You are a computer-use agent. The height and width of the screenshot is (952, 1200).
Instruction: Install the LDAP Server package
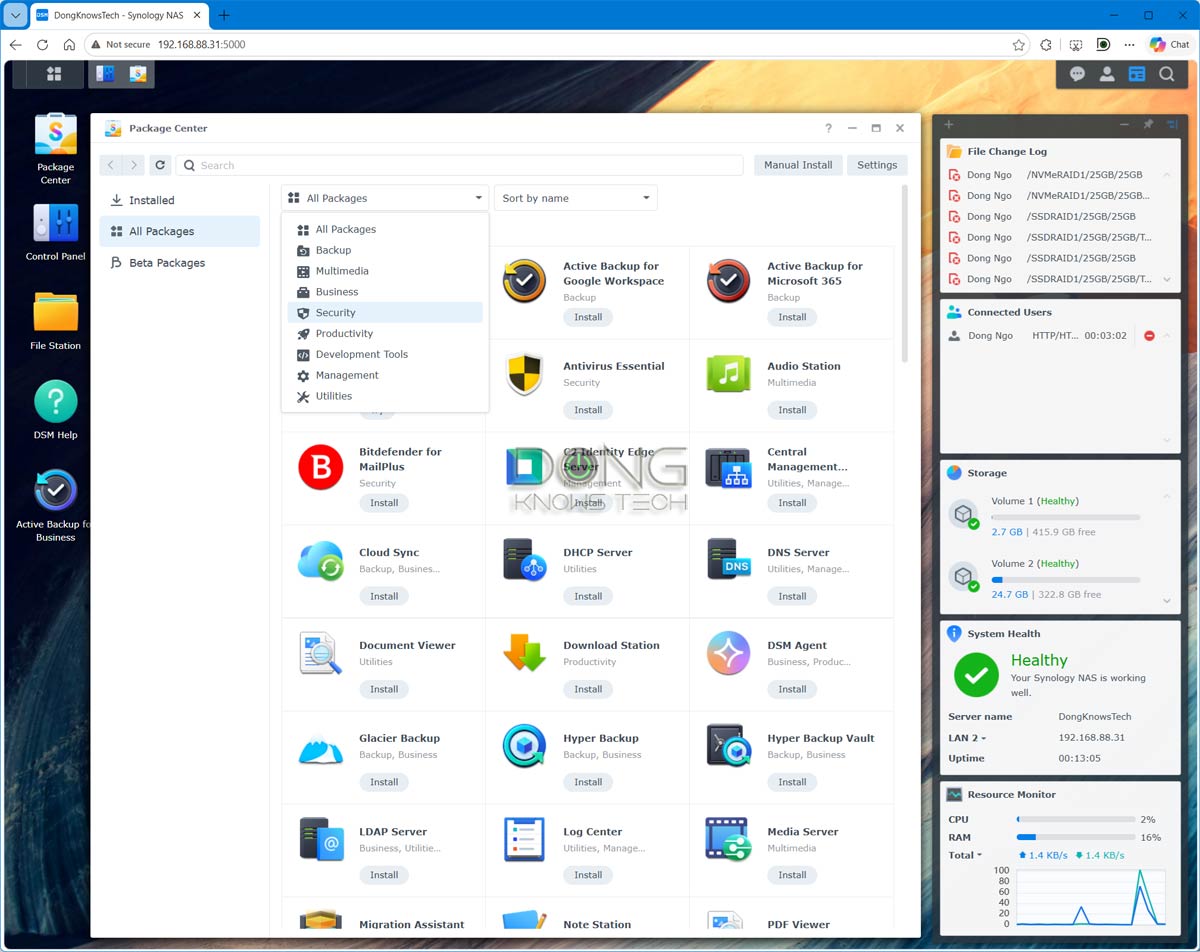click(384, 875)
